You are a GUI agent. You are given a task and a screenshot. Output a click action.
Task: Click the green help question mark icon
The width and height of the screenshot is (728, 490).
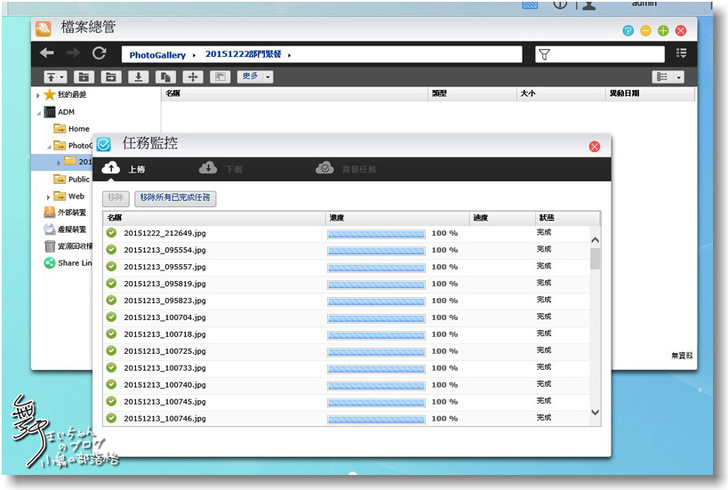(627, 31)
